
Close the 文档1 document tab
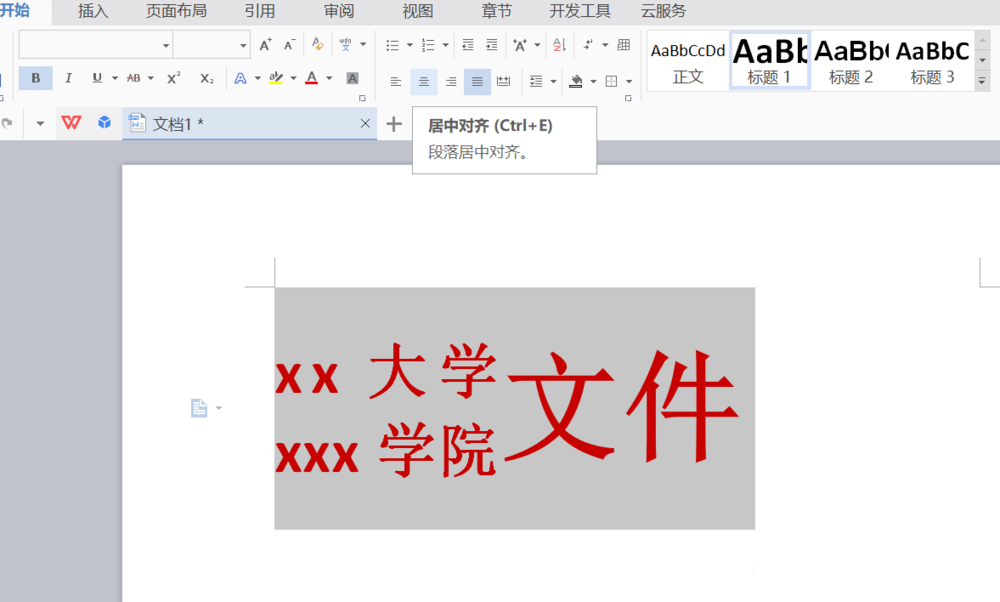pos(365,122)
